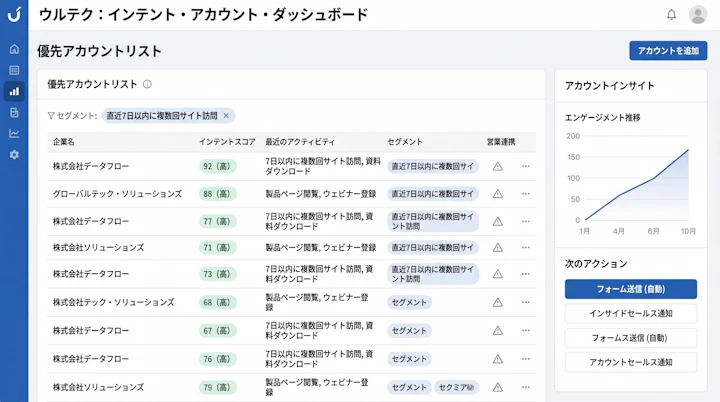
Task: Open the more options for 株式会社テック・ソリューションズ
Action: pyautogui.click(x=526, y=302)
